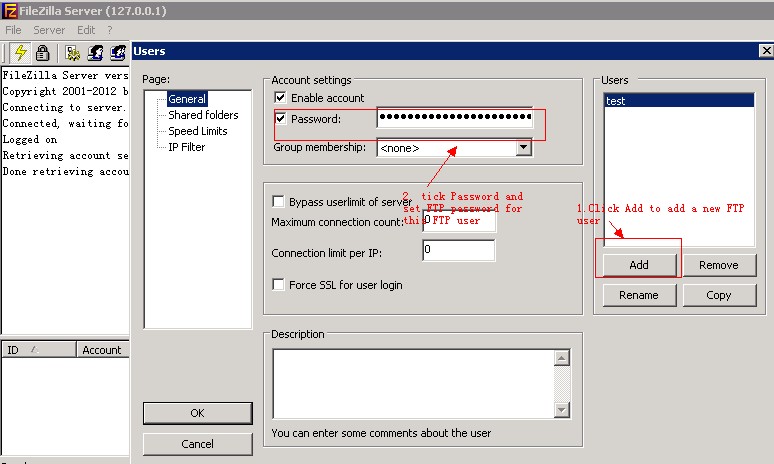774x464 pixels.
Task: Click the lightning bolt connect icon
Action: click(20, 53)
